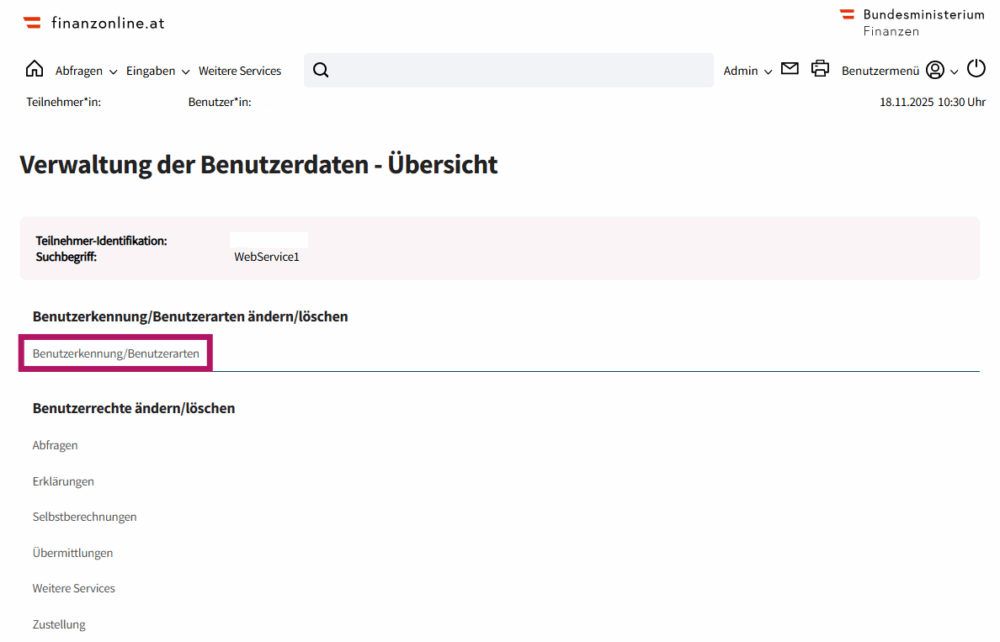This screenshot has height=642, width=1000.
Task: Open the Benutzerkennung/Benutzerarten link
Action: point(116,354)
